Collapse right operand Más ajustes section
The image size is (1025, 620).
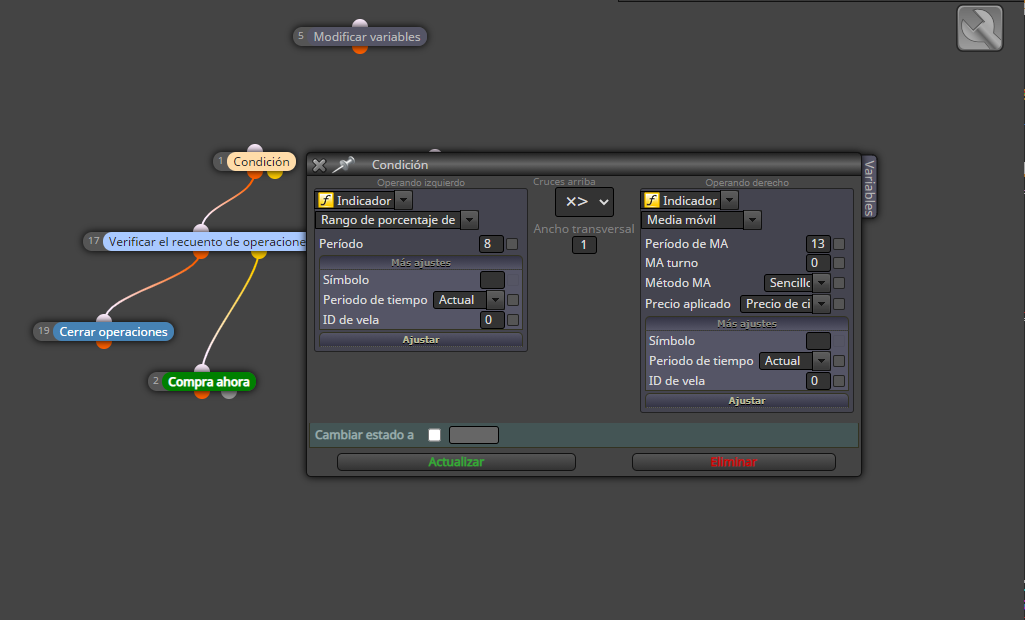(x=747, y=324)
